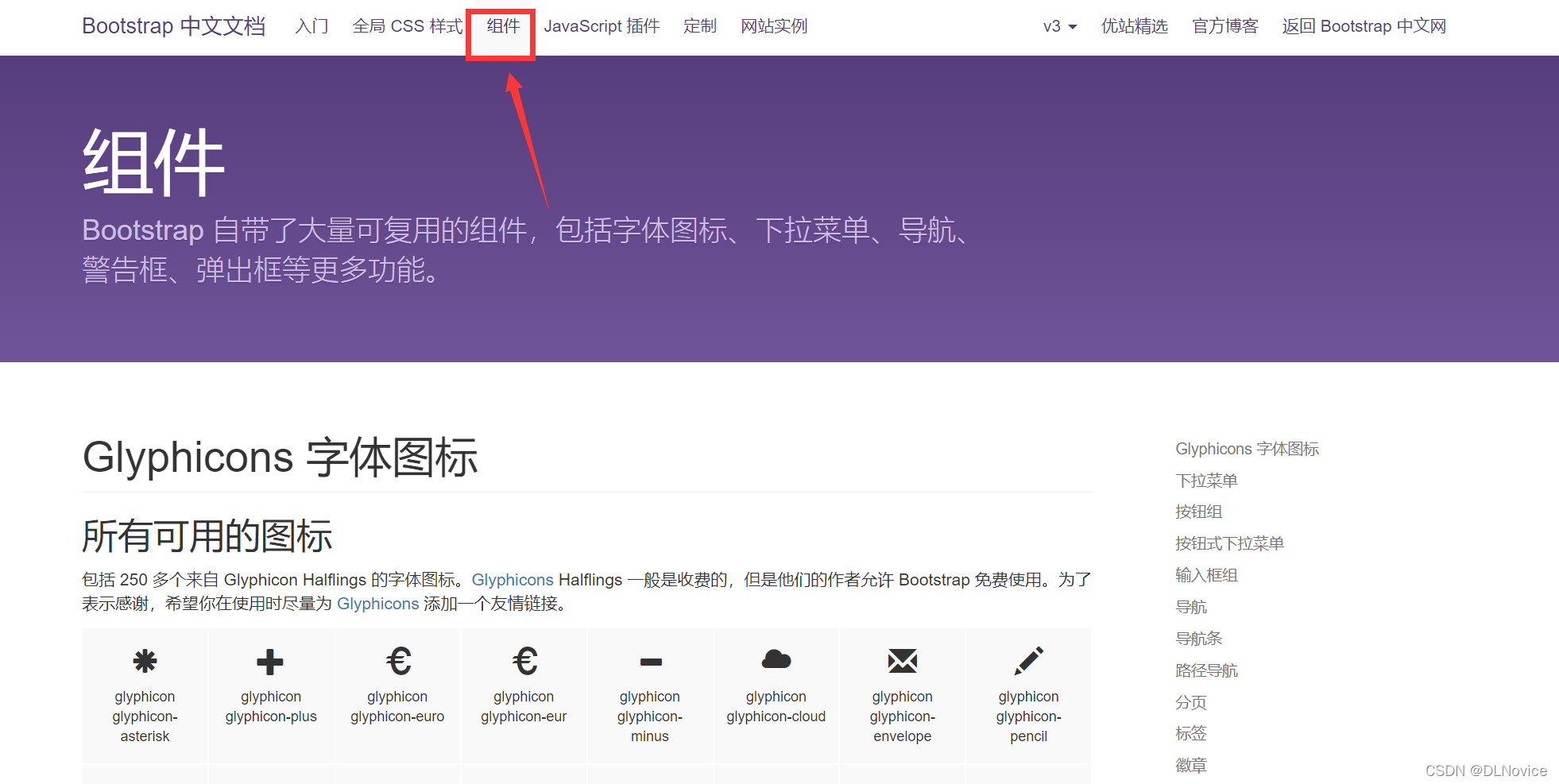Jump to 下拉菜单 in sidebar
Screen dimensions: 1559x784
1206,481
